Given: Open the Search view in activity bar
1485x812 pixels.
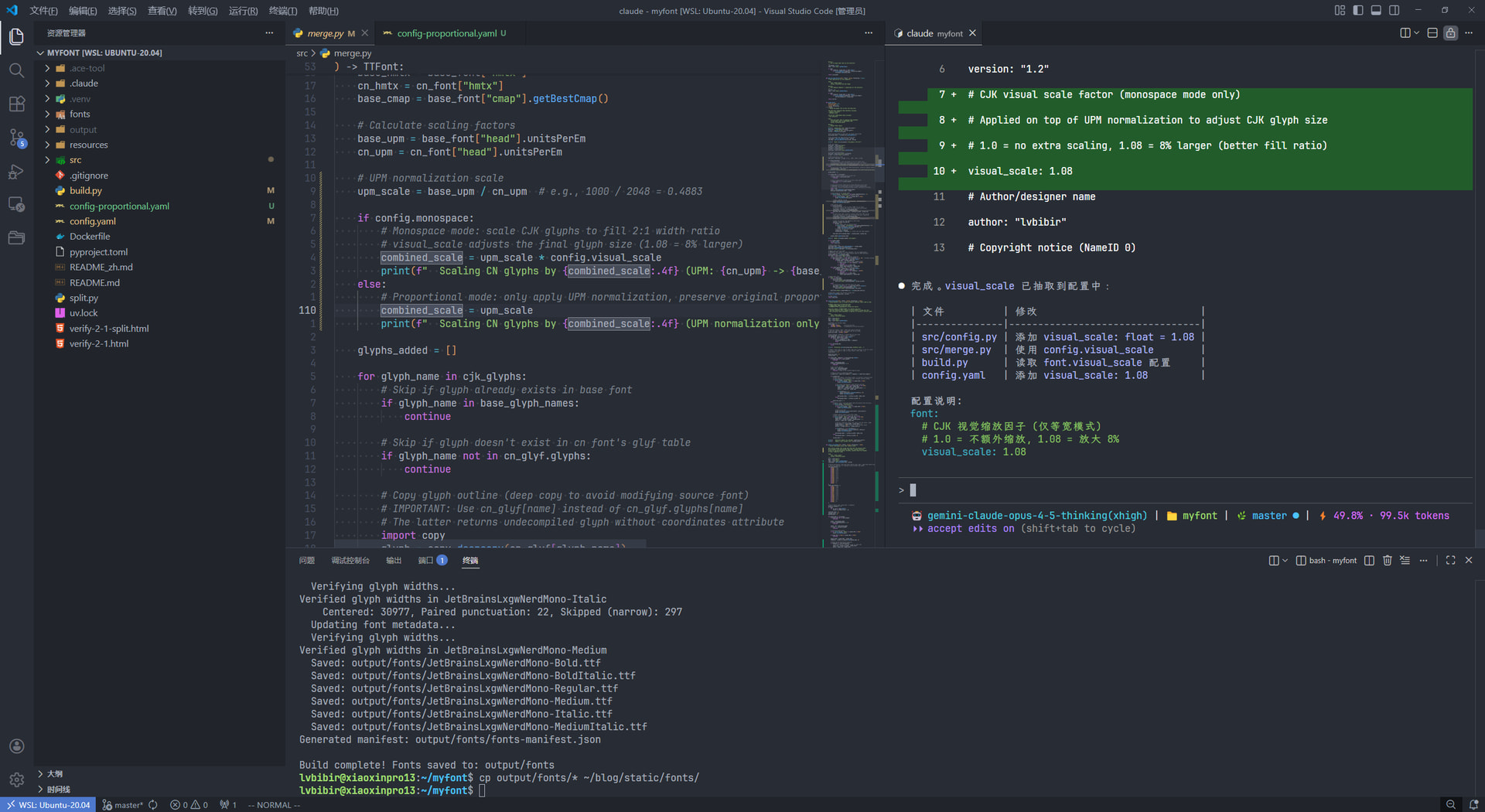Looking at the screenshot, I should 16,70.
